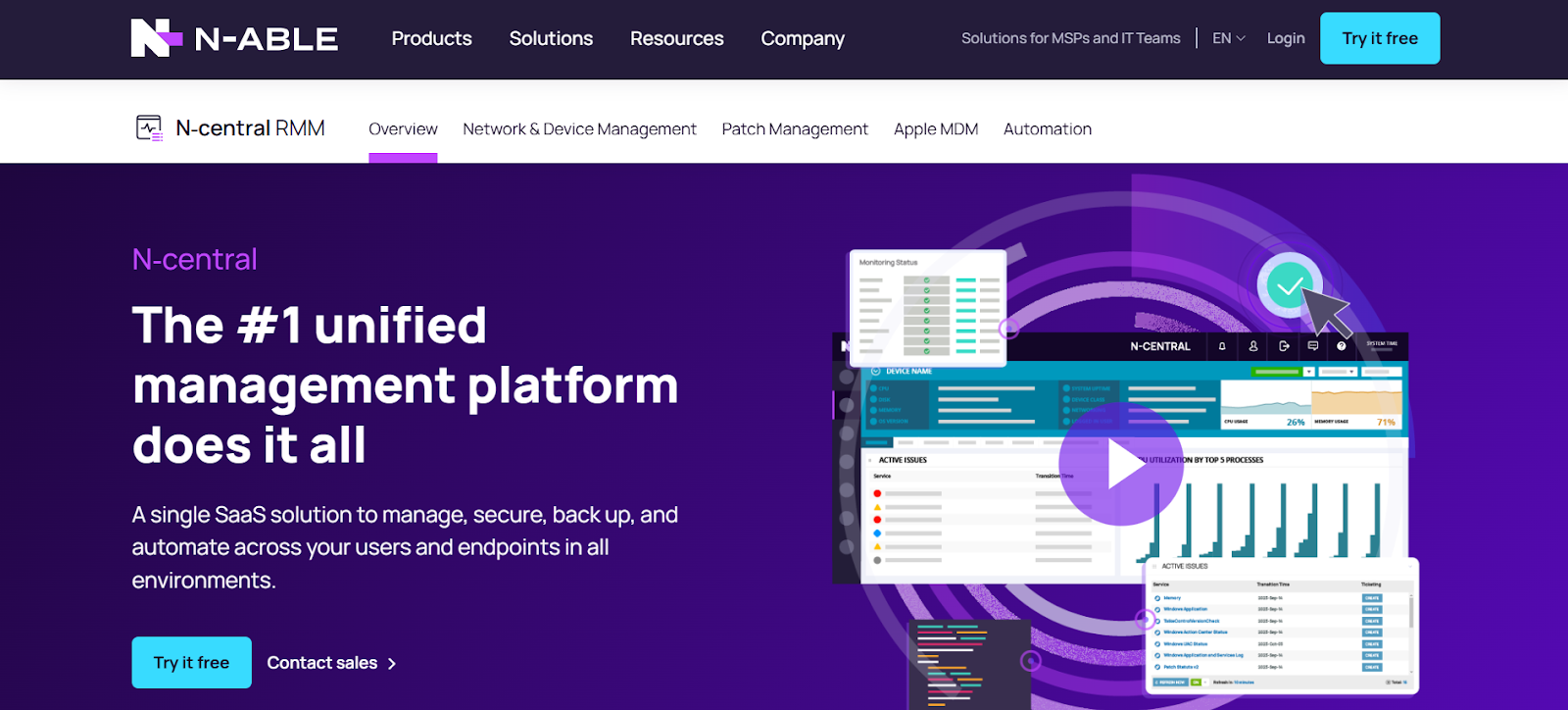The image size is (1568, 710).
Task: Click the CPU usage 26% chart in the preview
Action: tap(1265, 404)
